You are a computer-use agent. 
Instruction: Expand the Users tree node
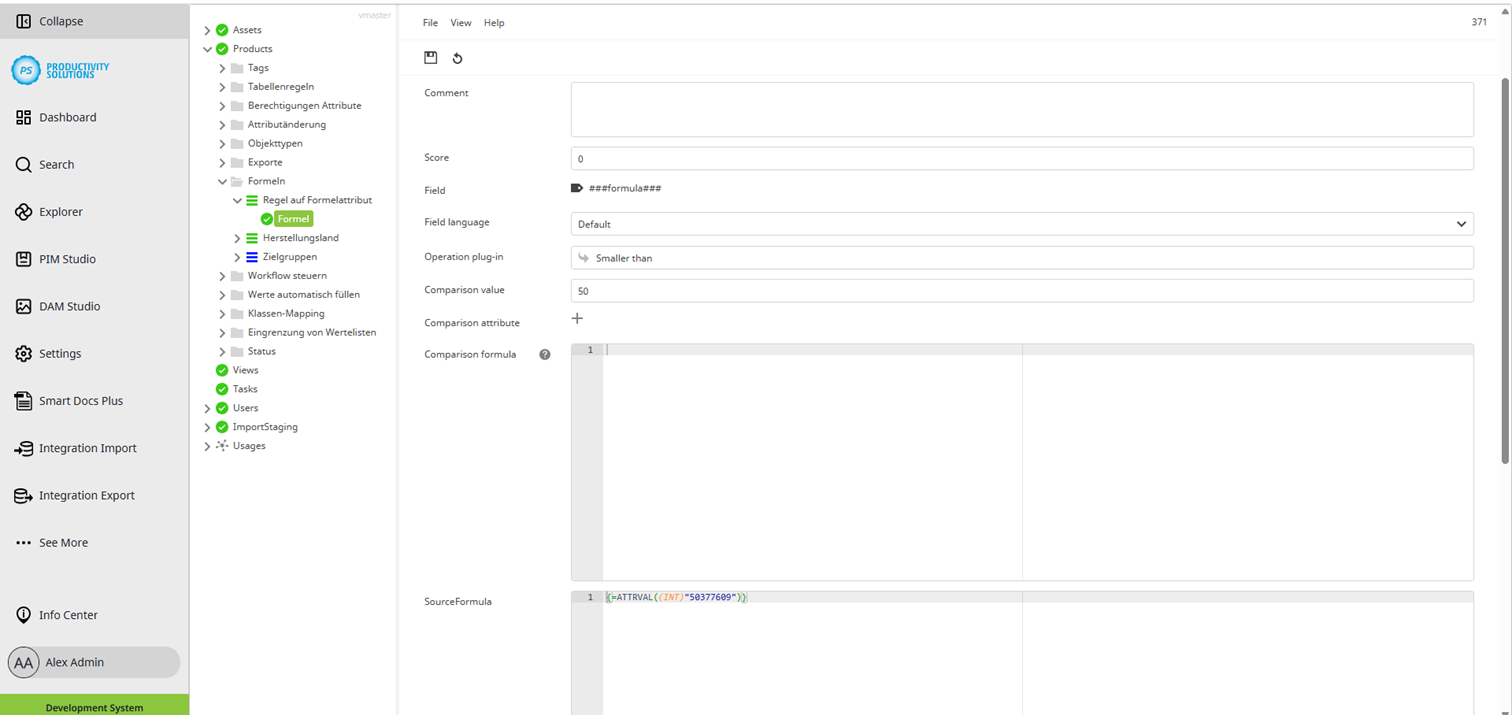pos(208,408)
